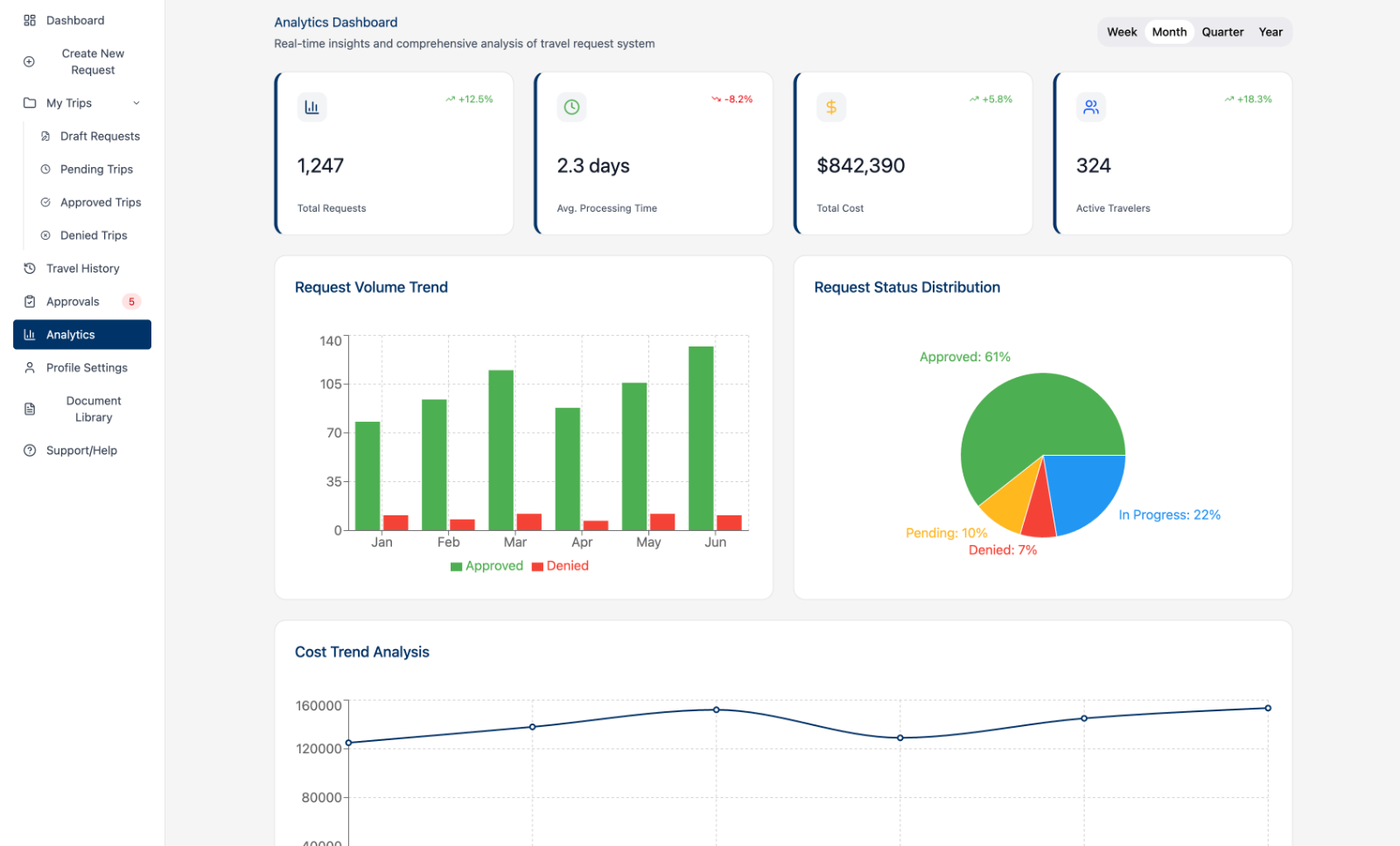Open Approvals page
This screenshot has width=1400, height=846.
(x=82, y=302)
